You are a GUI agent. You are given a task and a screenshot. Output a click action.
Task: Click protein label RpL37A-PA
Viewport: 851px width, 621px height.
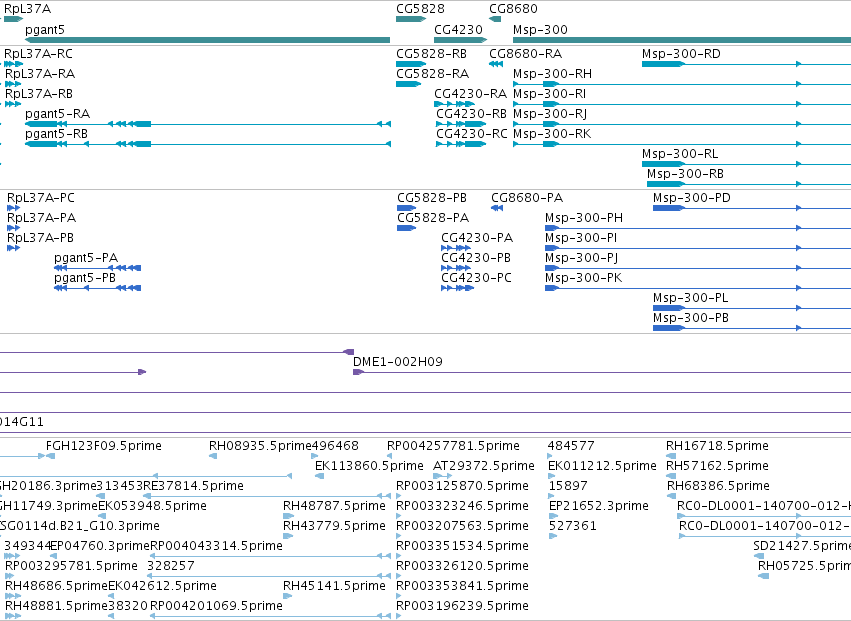(41, 218)
